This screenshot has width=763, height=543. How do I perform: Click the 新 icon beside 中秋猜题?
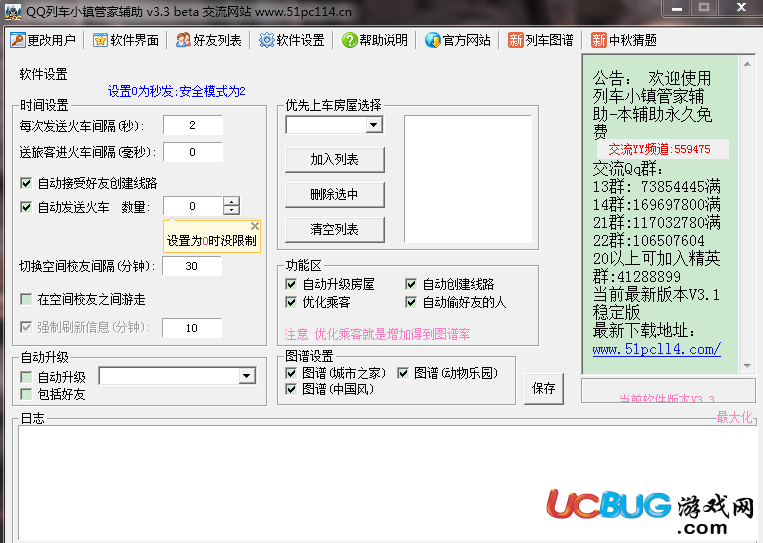point(599,40)
